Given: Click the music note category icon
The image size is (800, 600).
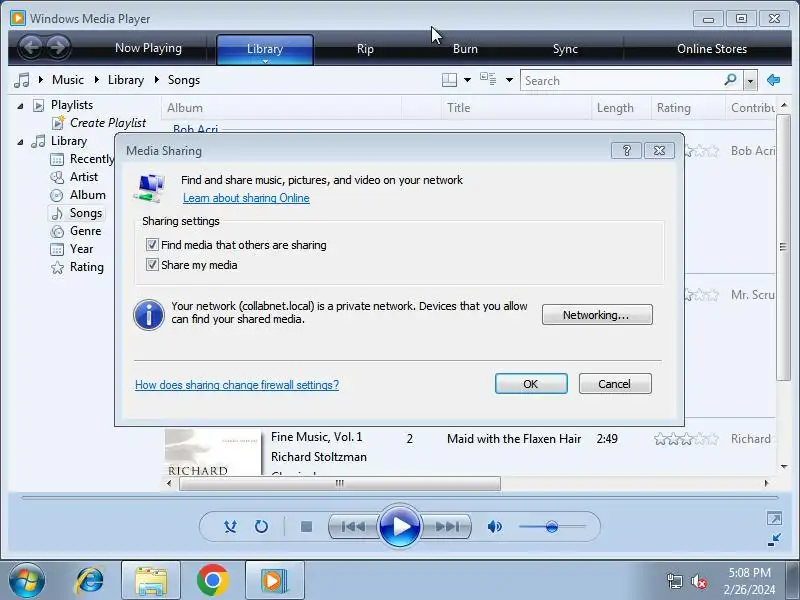Looking at the screenshot, I should point(22,80).
